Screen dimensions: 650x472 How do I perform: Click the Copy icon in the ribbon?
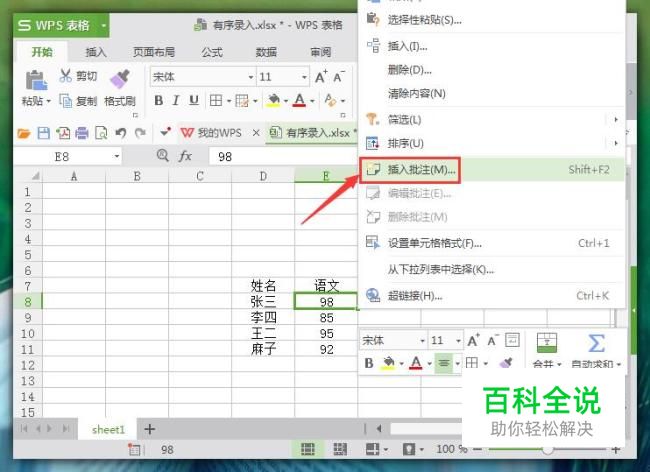(65, 101)
